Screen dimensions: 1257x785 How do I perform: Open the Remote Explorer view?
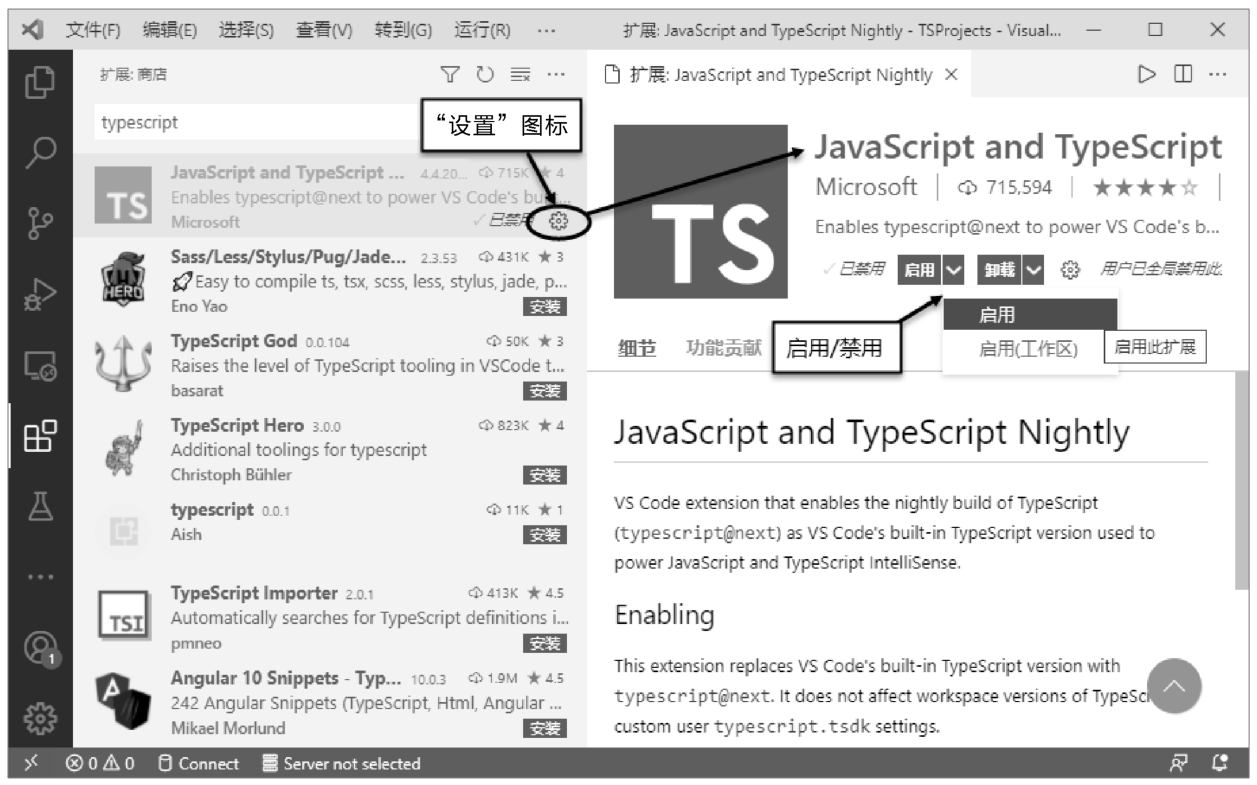click(40, 366)
